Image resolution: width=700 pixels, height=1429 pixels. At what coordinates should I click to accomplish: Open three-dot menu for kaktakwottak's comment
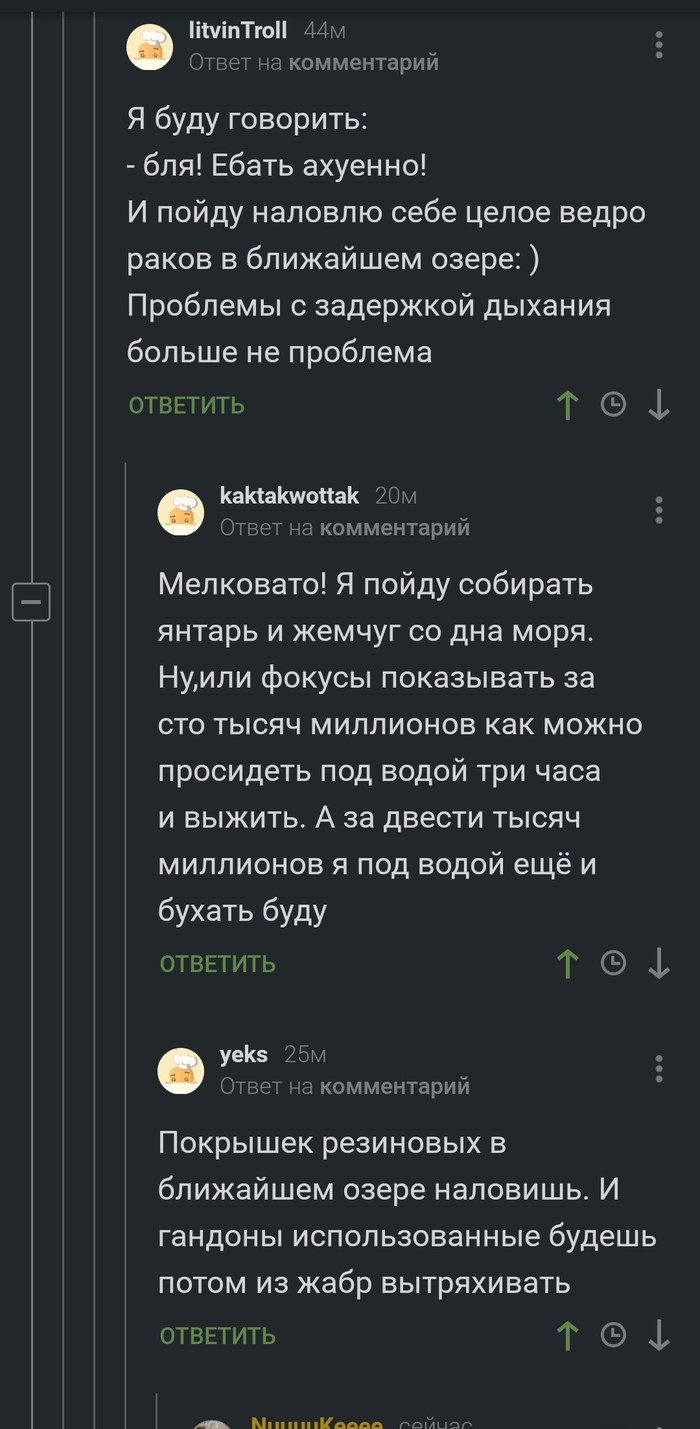[x=659, y=509]
